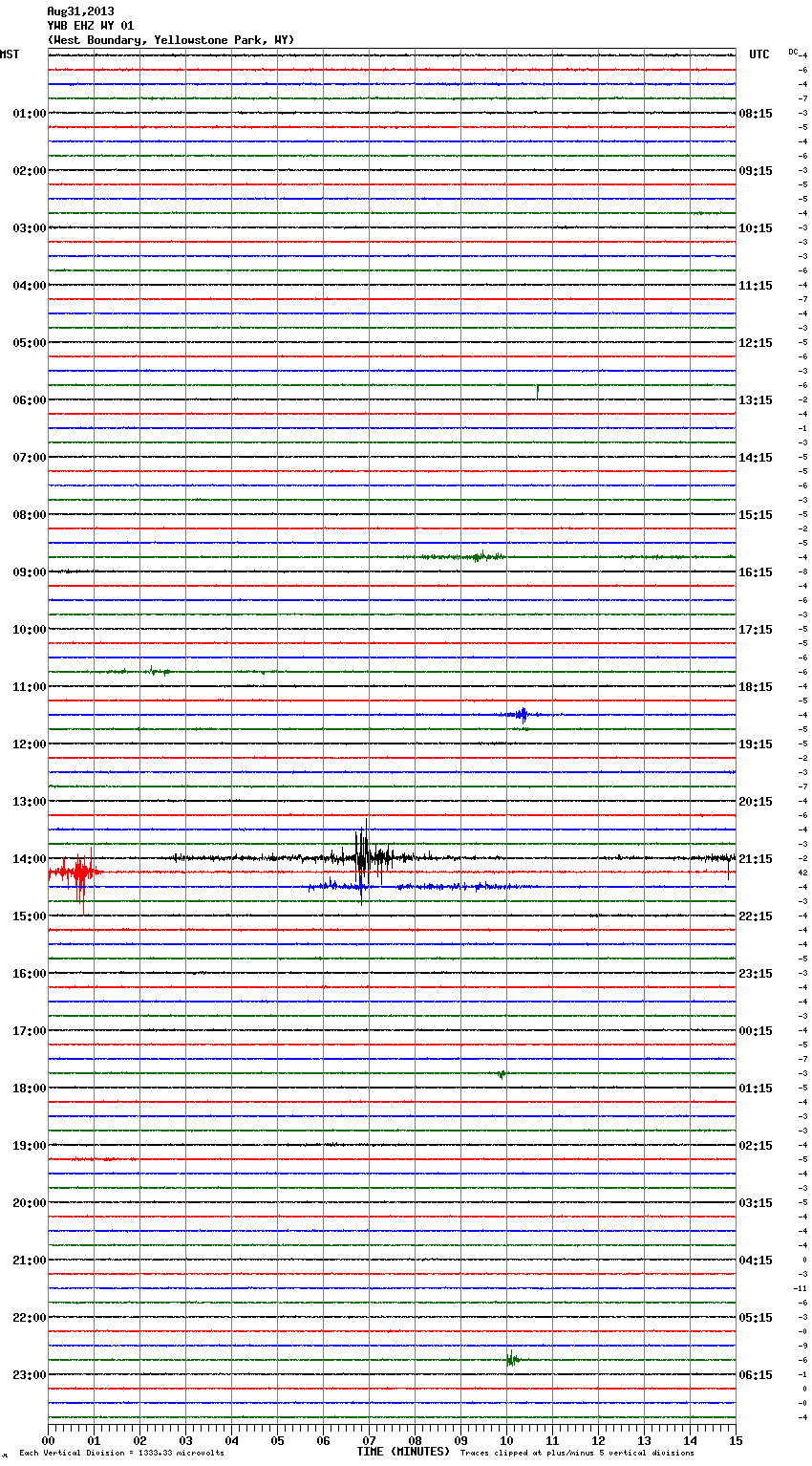Click the '08:15' UTC row label
The height and width of the screenshot is (1466, 812).
[x=756, y=114]
